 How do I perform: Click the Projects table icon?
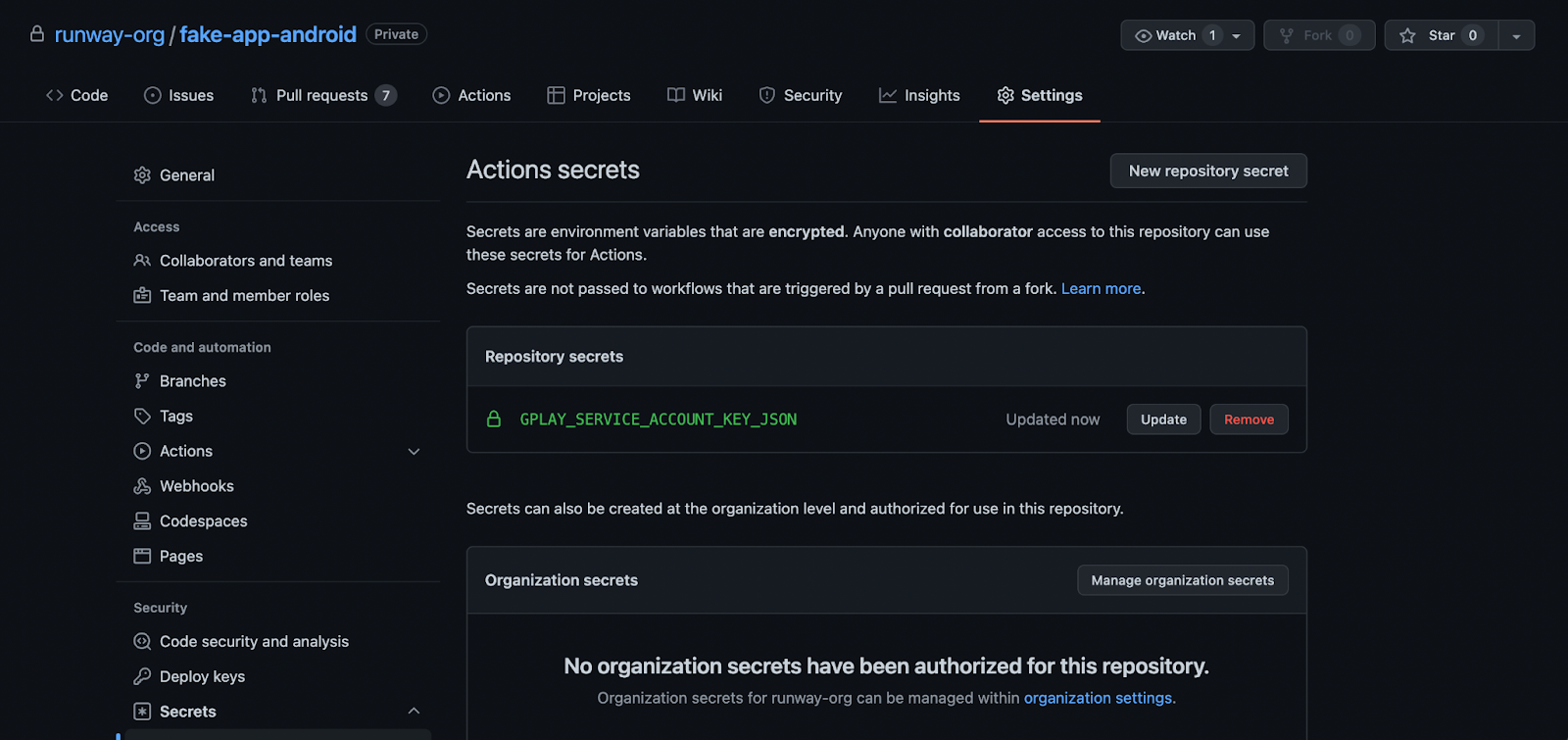click(x=556, y=95)
